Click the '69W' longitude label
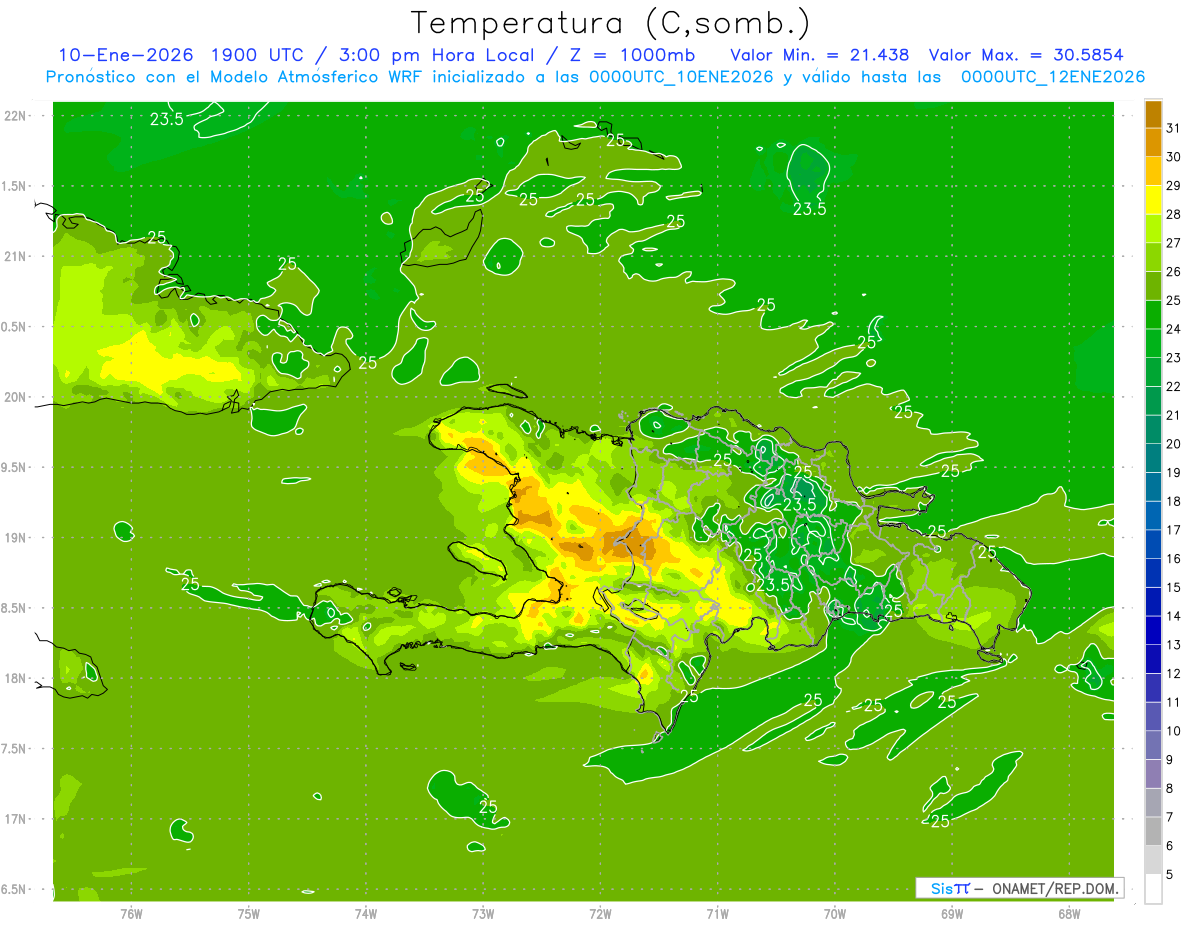1200x927 pixels. [x=952, y=914]
